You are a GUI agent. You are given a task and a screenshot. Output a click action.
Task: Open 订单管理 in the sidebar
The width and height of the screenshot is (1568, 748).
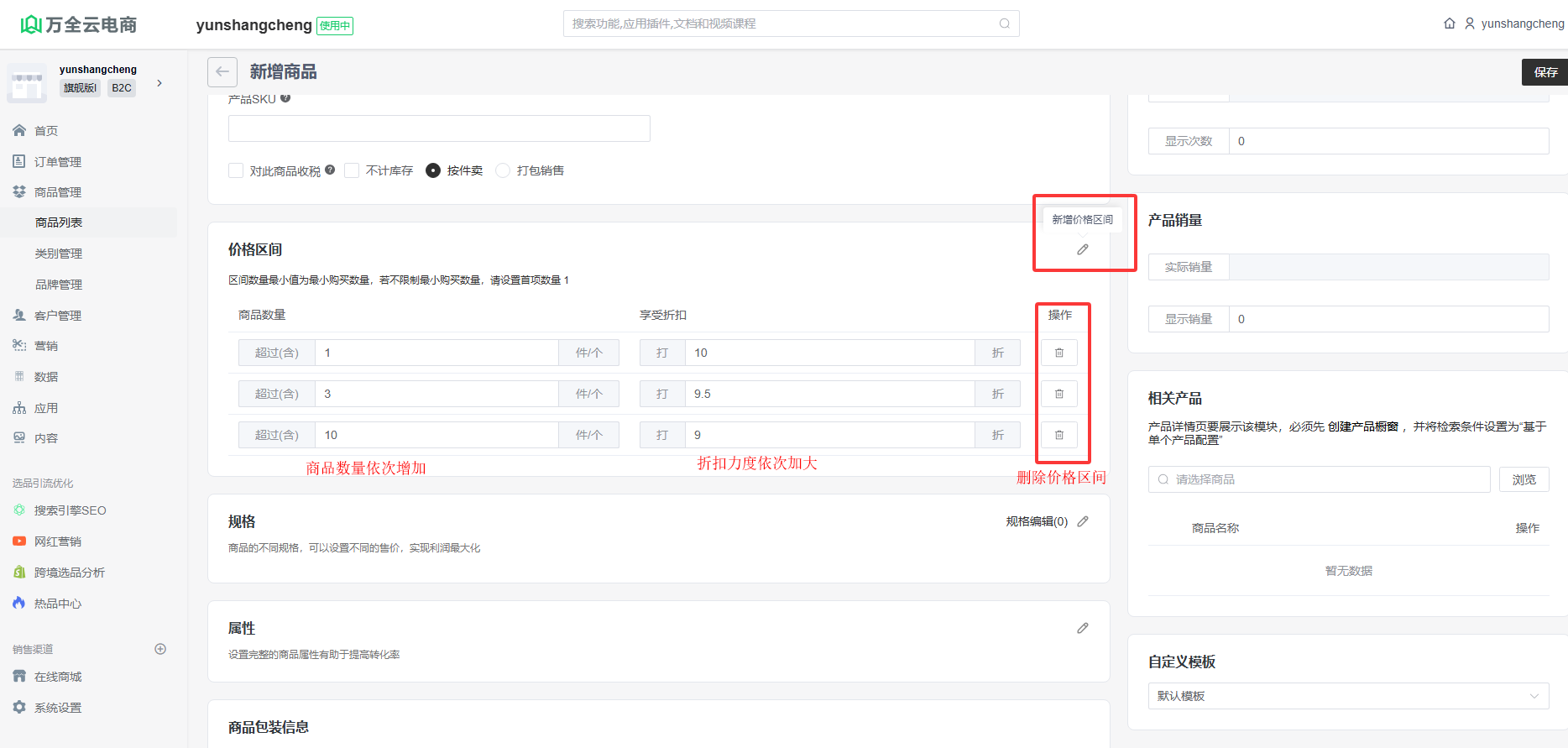click(58, 162)
